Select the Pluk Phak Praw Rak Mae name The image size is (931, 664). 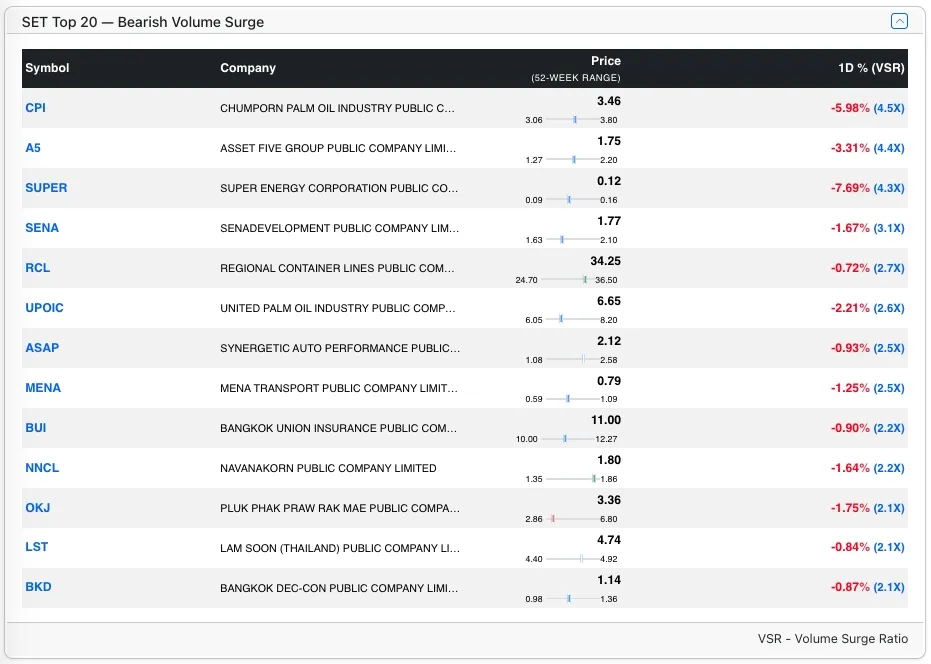click(x=340, y=508)
